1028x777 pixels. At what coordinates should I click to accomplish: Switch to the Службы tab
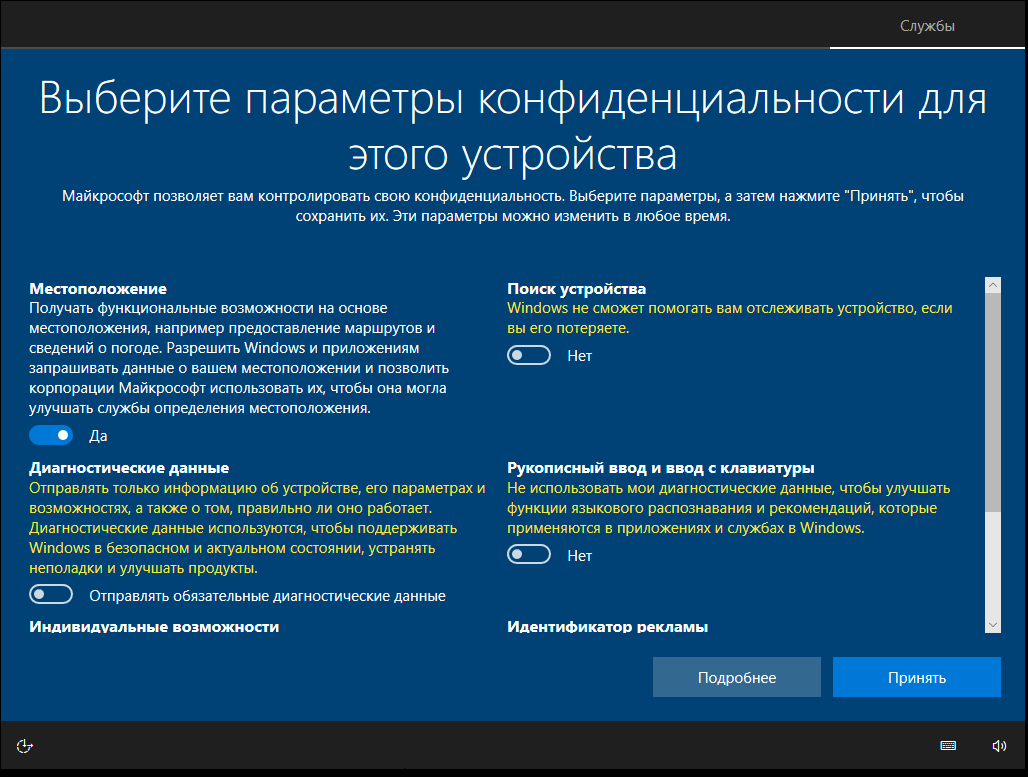point(927,26)
